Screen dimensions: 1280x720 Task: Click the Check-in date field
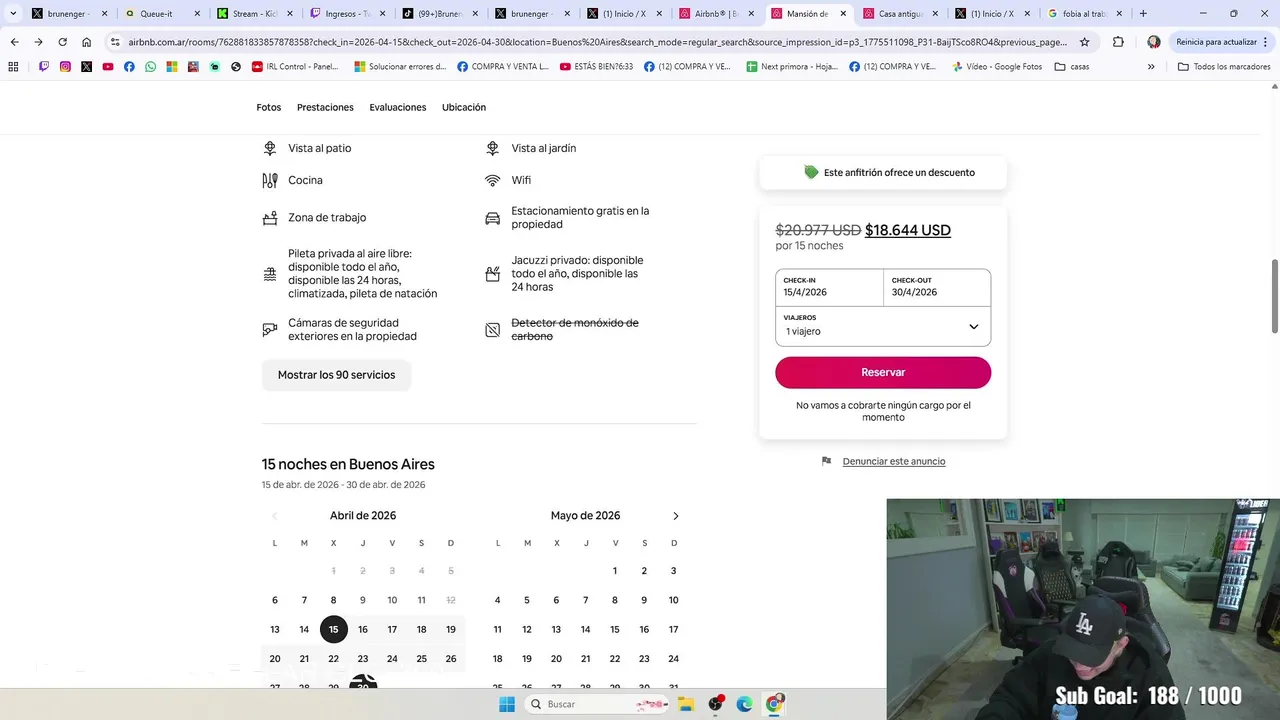830,287
